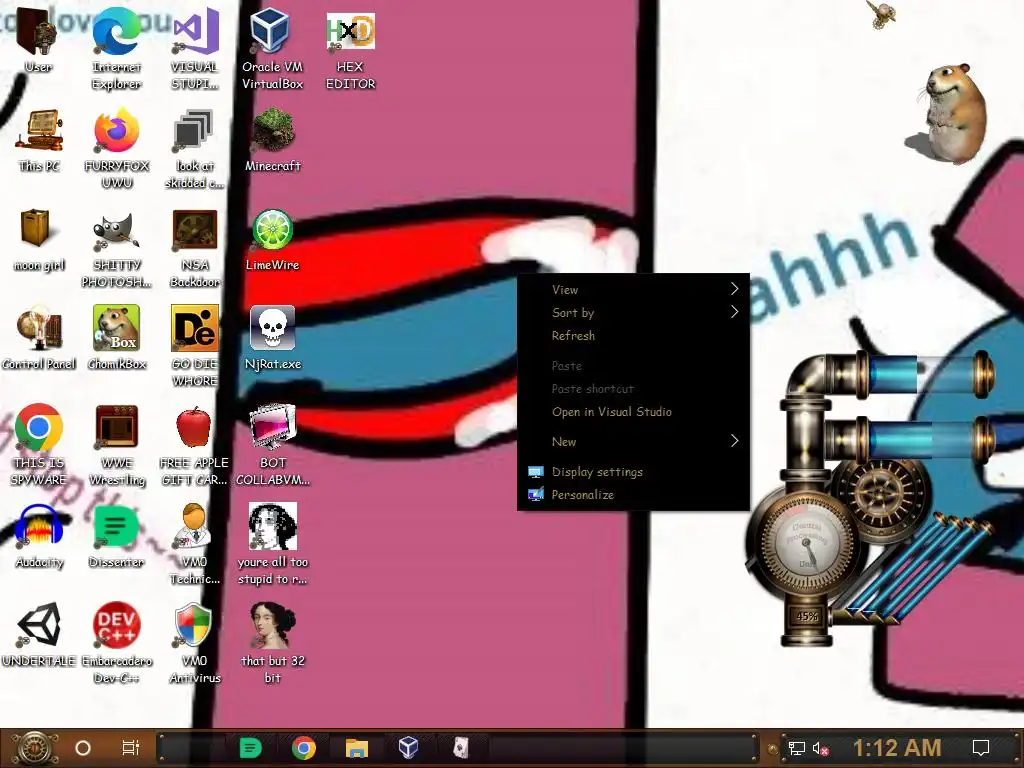The height and width of the screenshot is (768, 1024).
Task: Launch the VM0 Antivirus shield icon
Action: point(195,643)
